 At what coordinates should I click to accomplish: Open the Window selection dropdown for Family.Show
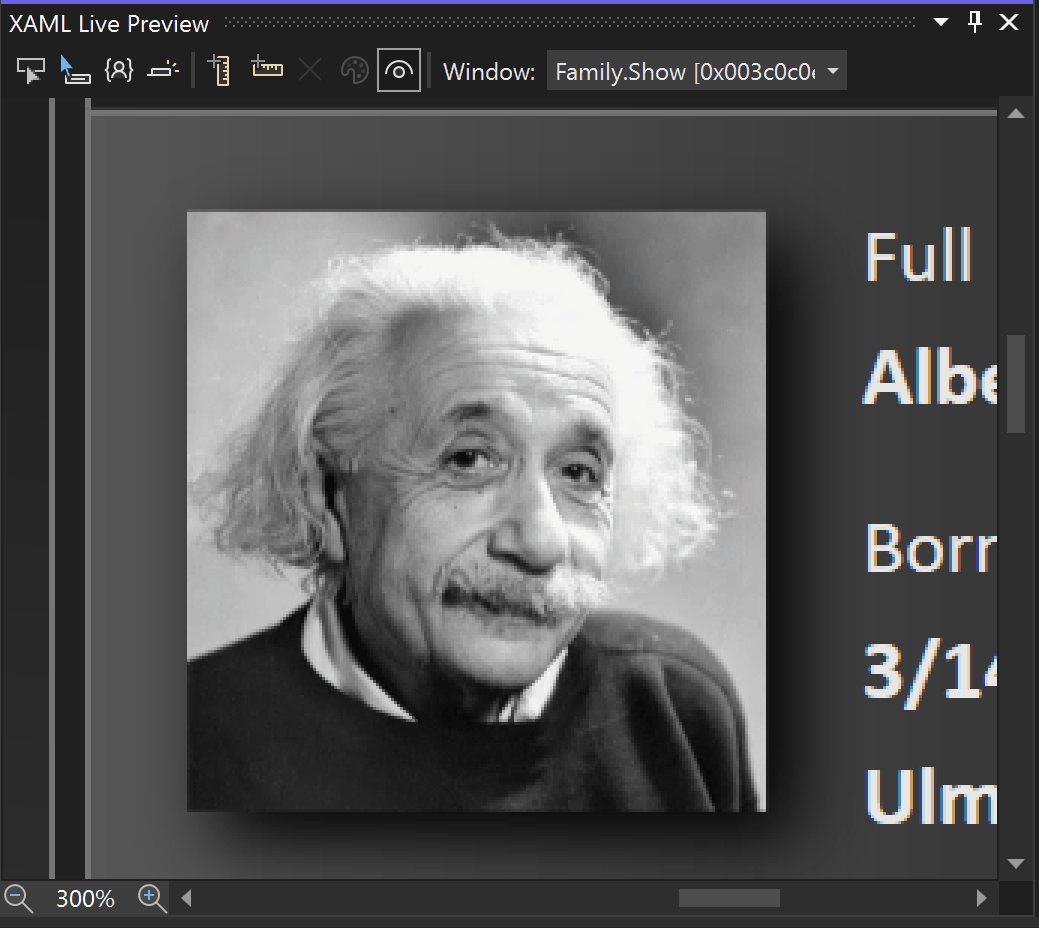697,70
